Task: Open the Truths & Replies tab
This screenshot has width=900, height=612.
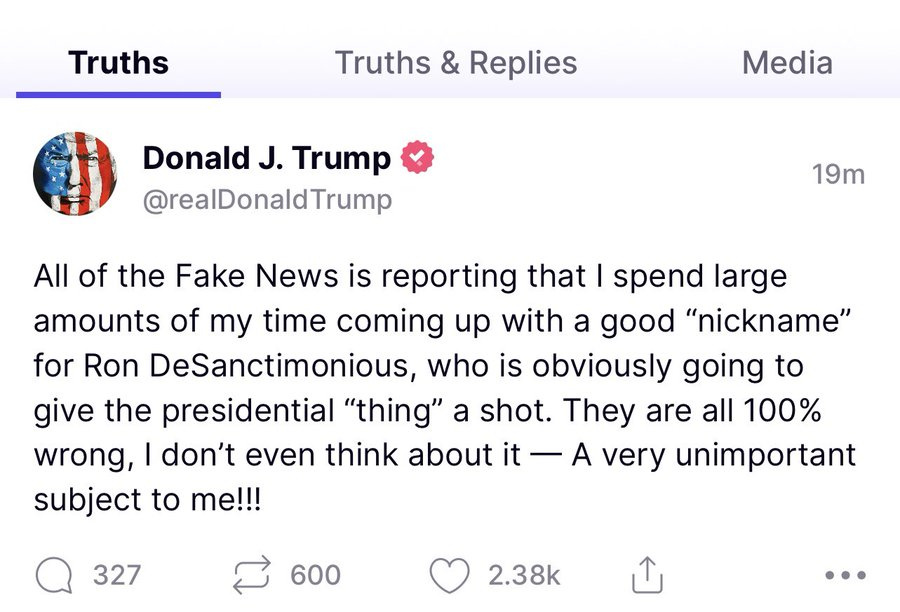Action: [456, 63]
